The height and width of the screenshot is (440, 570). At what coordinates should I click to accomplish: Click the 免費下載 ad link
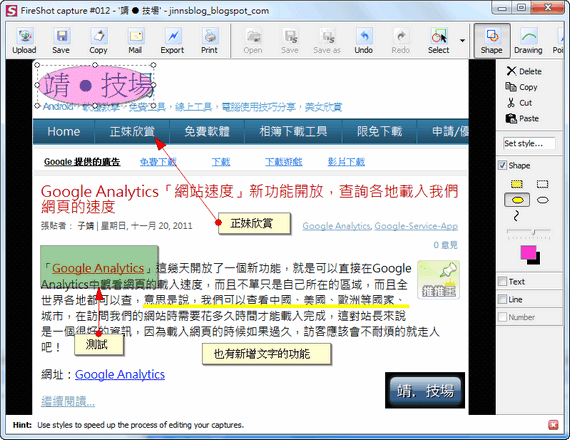158,162
